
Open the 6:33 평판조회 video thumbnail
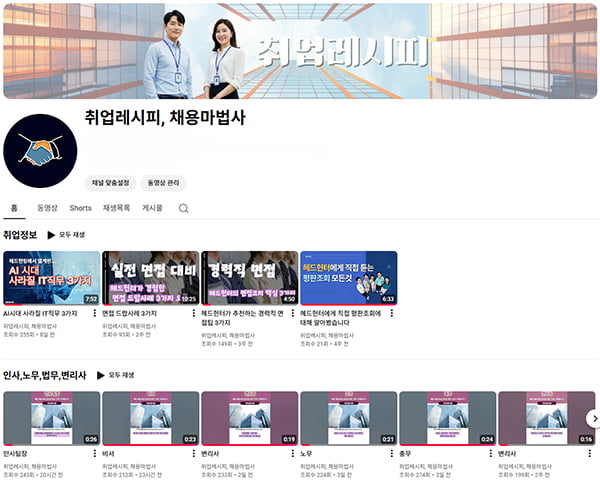coord(348,277)
